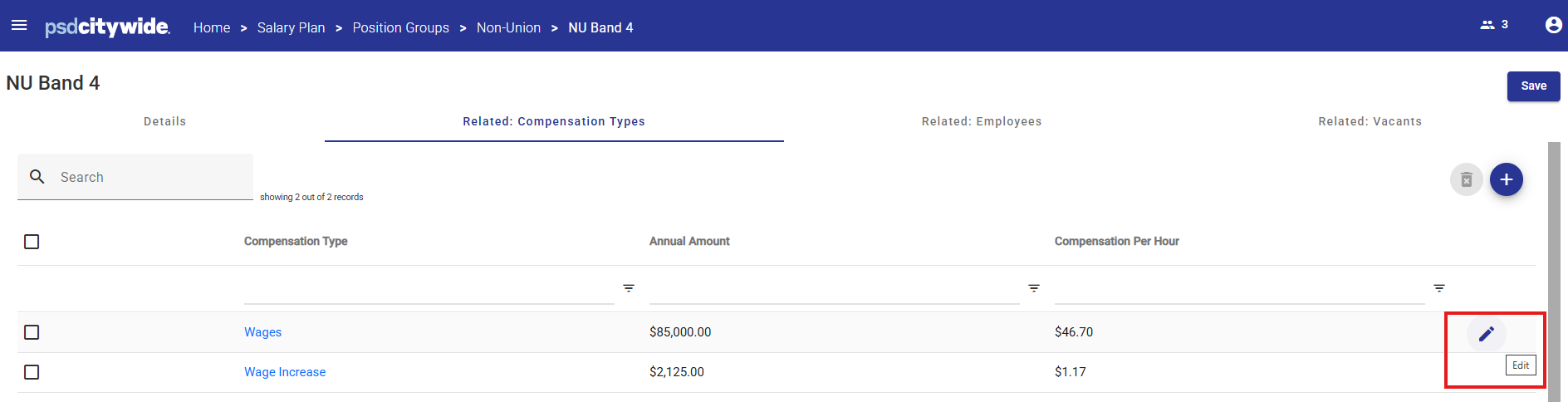1568x402 pixels.
Task: Open the hamburger navigation menu
Action: (19, 26)
